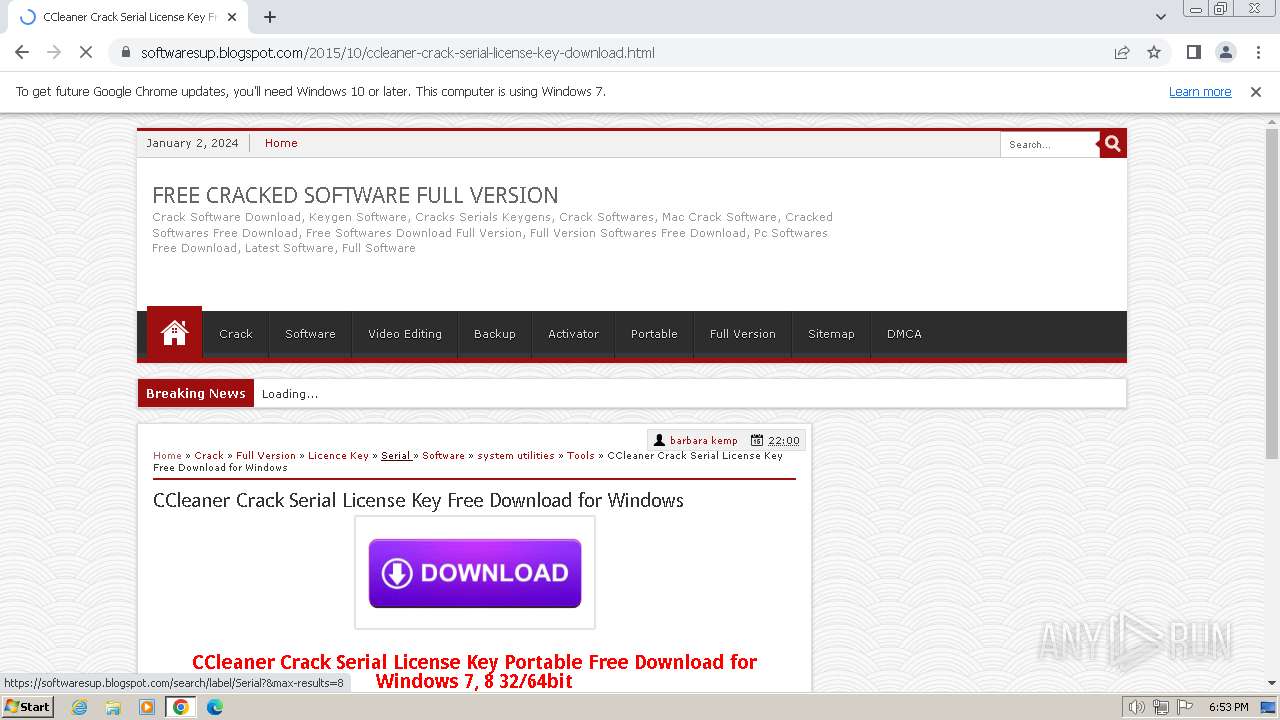Open the Sitemap menu item

pos(831,334)
